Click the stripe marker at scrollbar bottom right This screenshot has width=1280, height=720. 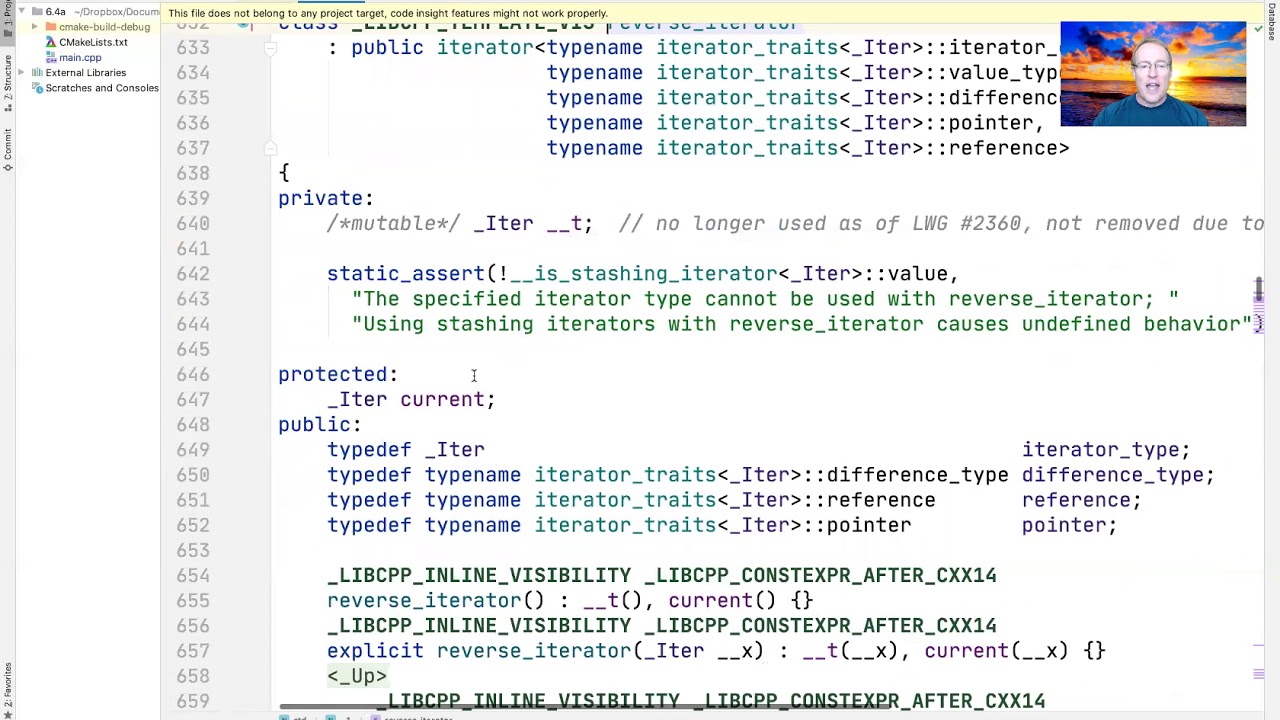coord(1258,673)
